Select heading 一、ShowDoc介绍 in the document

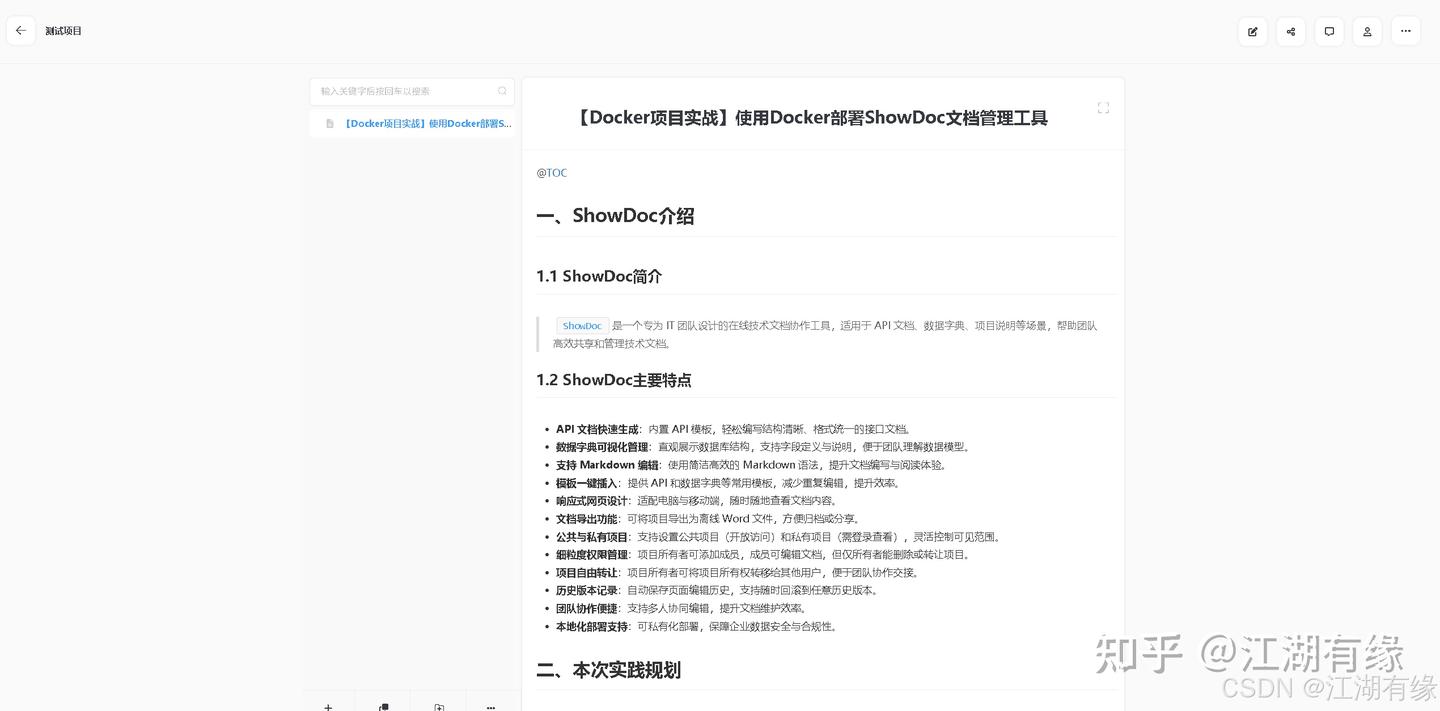(615, 215)
